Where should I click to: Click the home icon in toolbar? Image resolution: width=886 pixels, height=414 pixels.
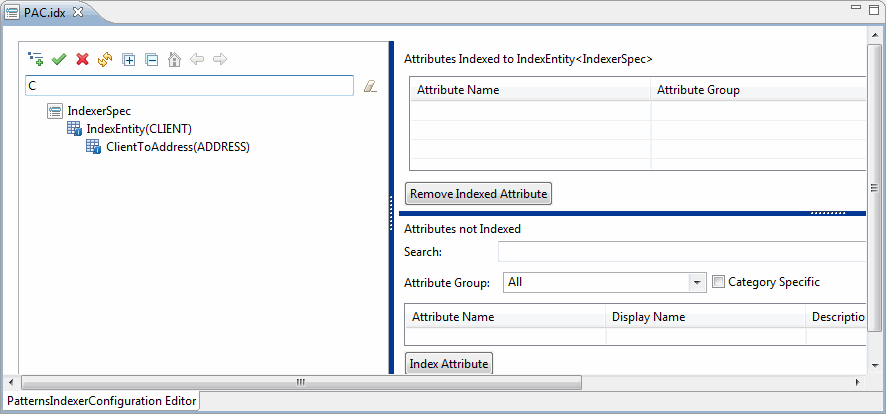click(x=175, y=59)
